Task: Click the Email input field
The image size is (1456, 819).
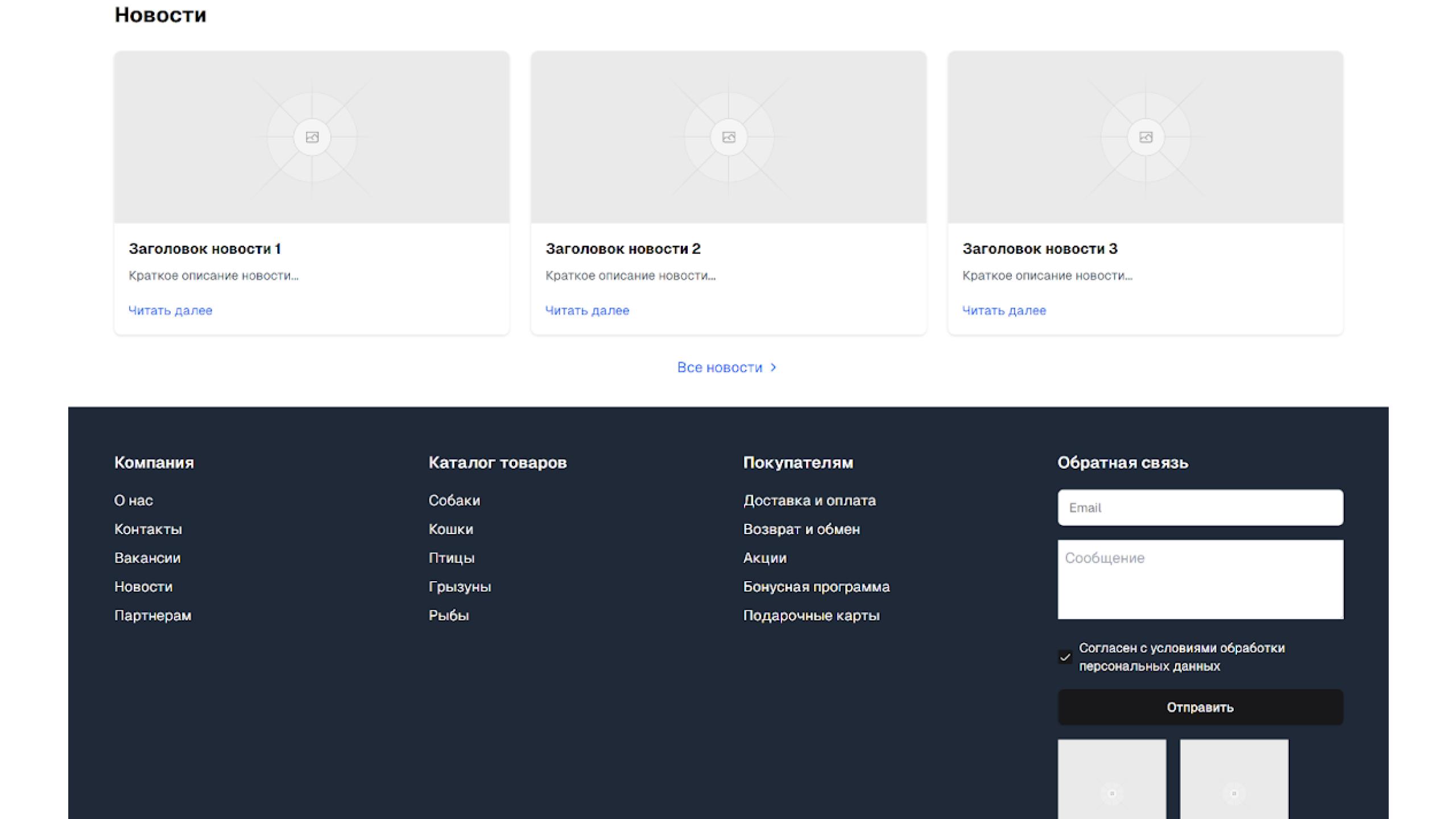Action: coord(1200,508)
